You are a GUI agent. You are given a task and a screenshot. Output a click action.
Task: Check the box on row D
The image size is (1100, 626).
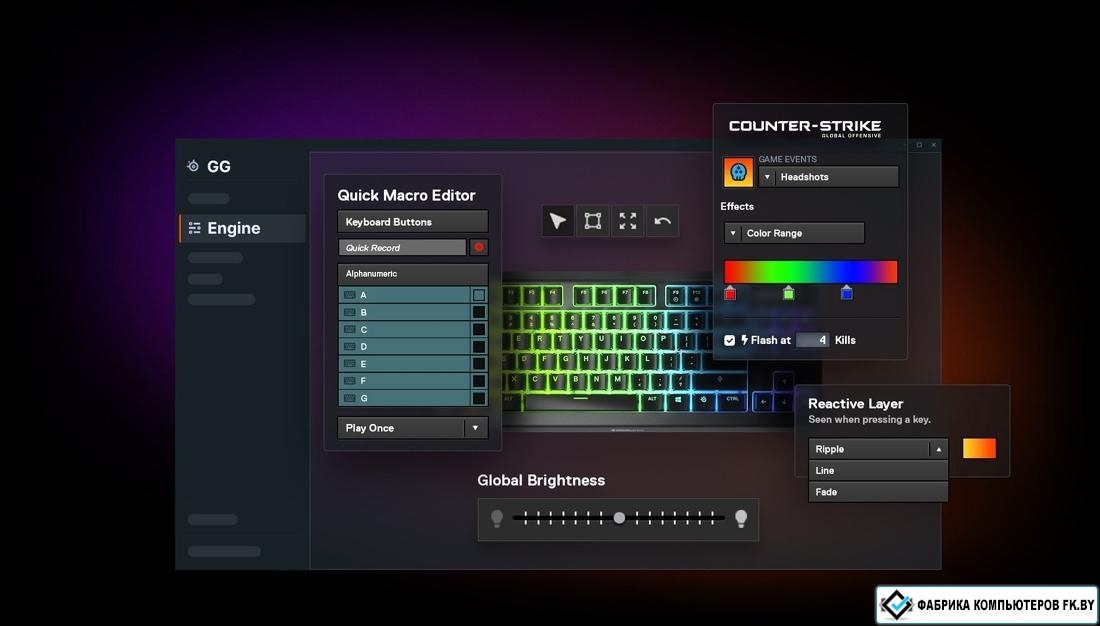(x=478, y=347)
